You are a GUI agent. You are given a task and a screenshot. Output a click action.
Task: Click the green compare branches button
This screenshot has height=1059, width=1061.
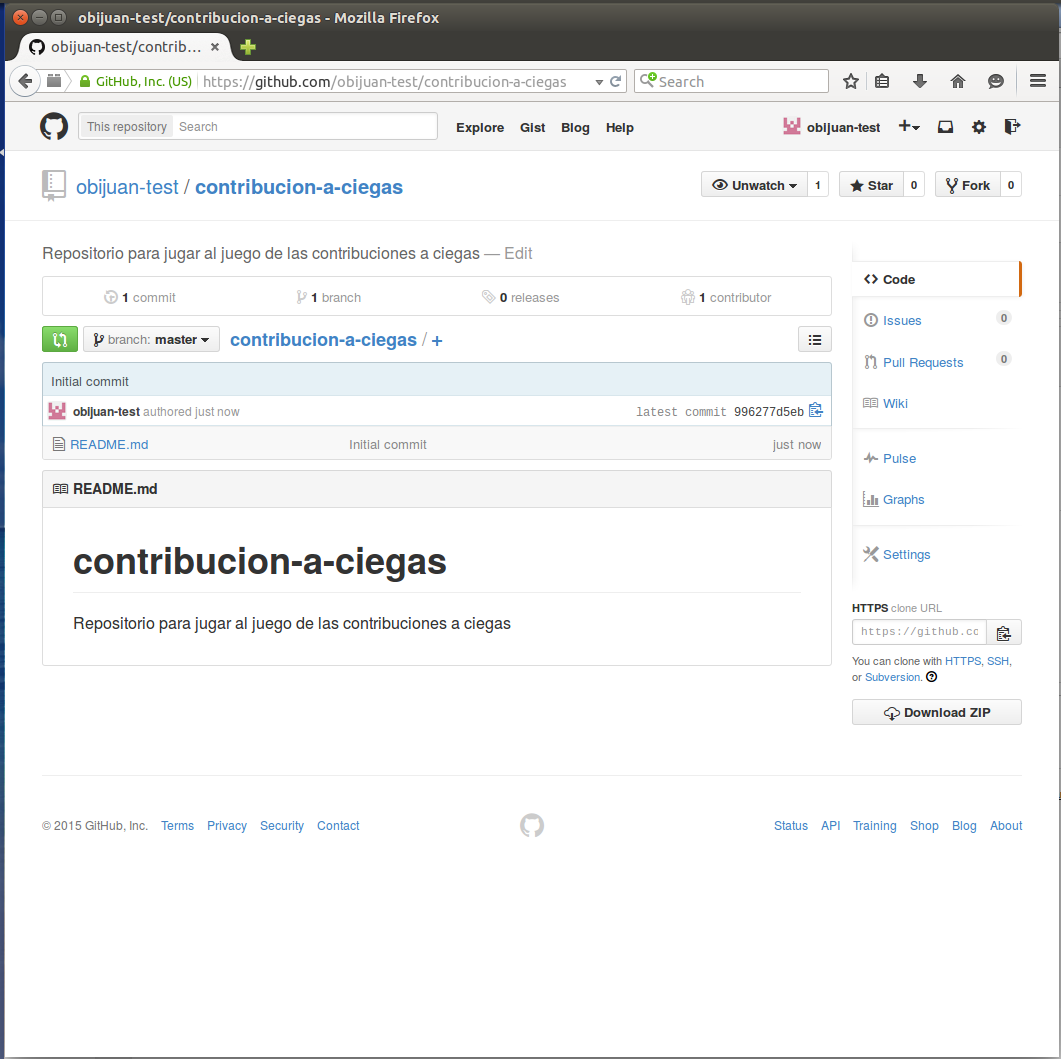click(x=60, y=340)
